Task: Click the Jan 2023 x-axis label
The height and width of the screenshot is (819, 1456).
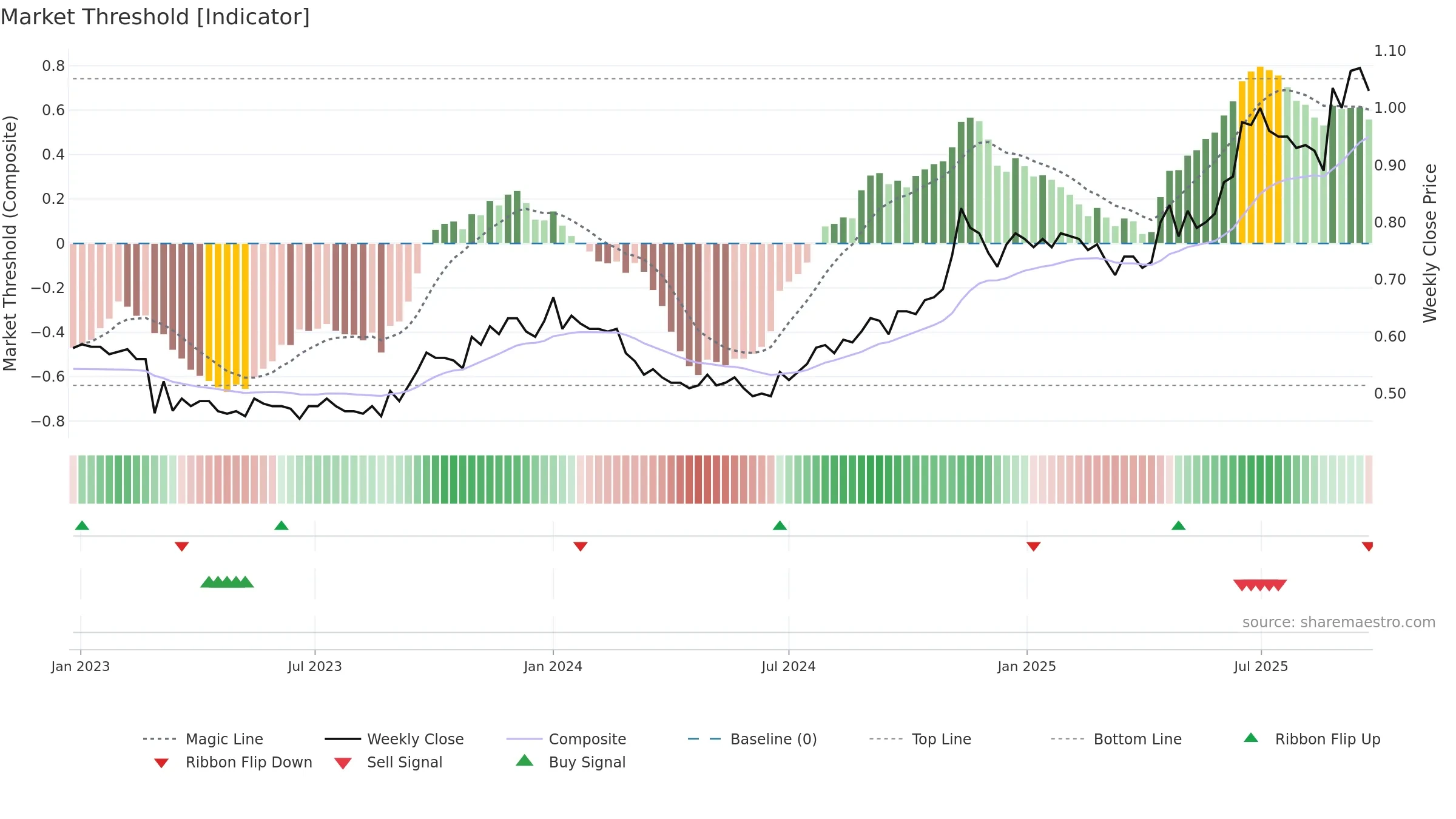Action: click(81, 667)
